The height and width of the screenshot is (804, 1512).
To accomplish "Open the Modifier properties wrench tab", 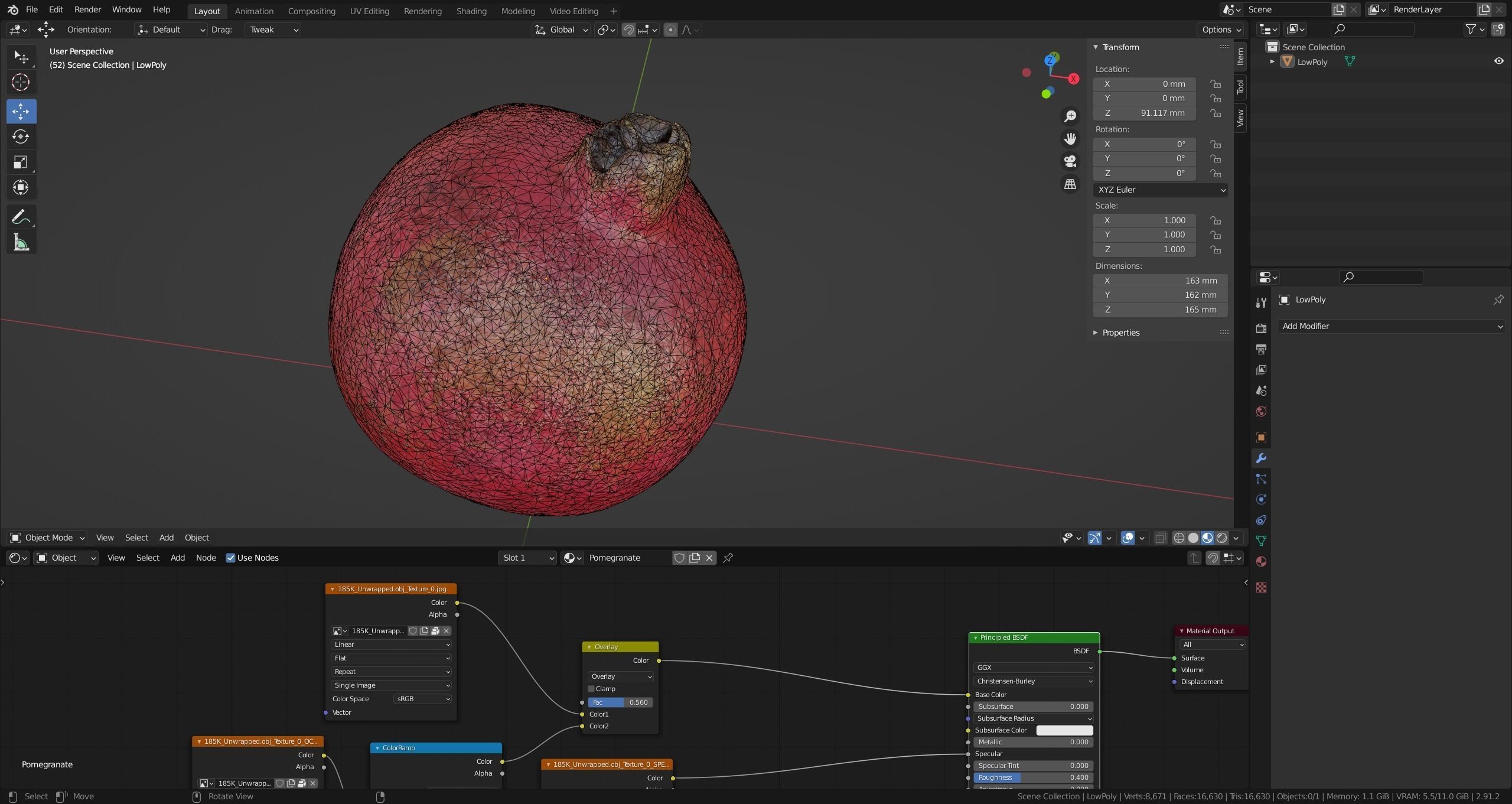I will coord(1261,458).
